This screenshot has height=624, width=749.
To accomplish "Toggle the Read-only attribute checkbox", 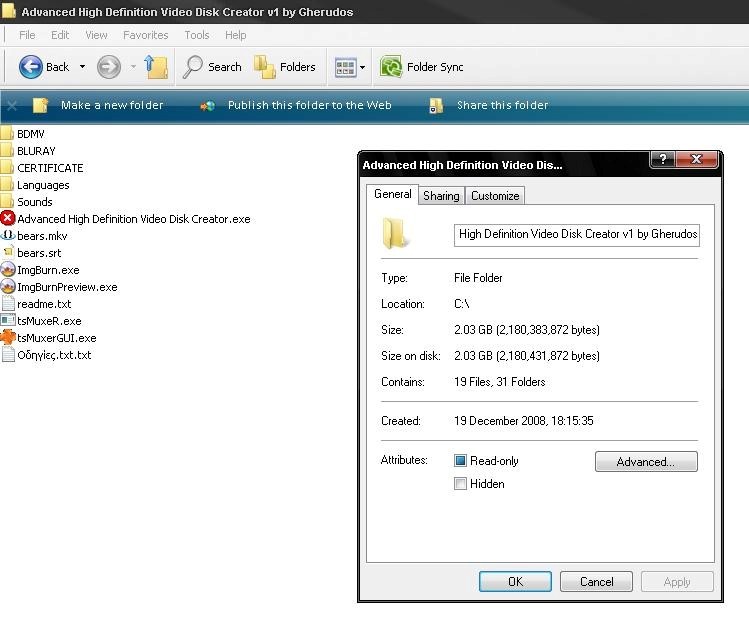I will point(460,461).
